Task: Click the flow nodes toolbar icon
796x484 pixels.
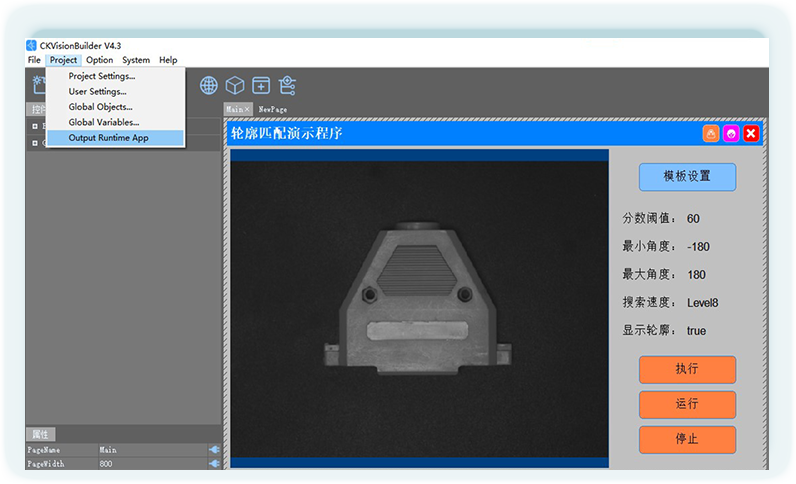Action: tap(287, 85)
